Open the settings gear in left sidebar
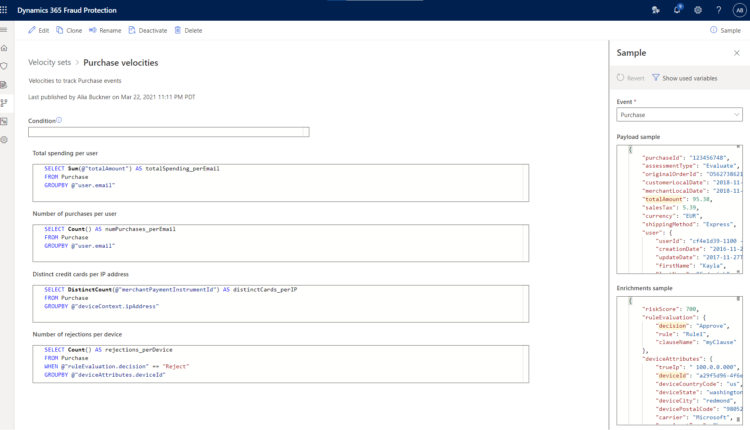The width and height of the screenshot is (750, 430). [5, 139]
